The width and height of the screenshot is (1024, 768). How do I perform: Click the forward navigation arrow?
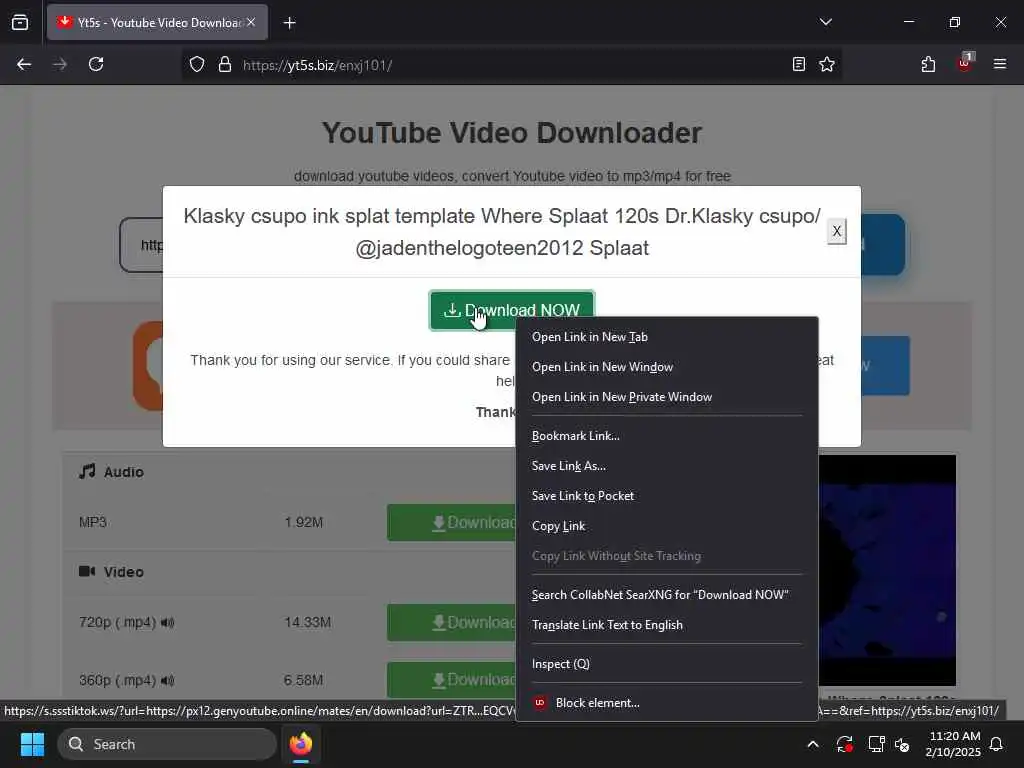(x=60, y=64)
